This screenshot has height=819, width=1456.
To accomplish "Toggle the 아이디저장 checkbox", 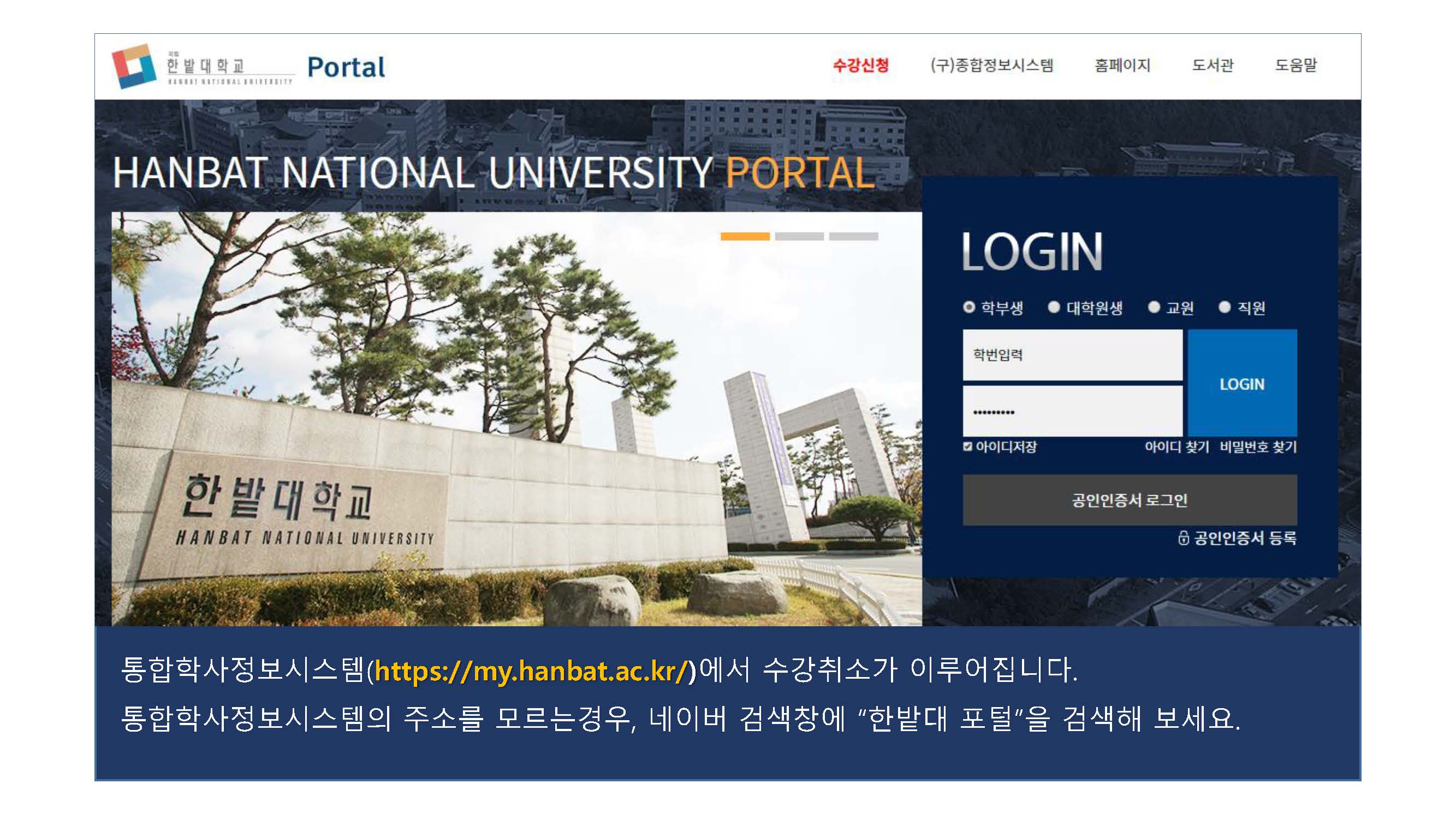I will 967,447.
